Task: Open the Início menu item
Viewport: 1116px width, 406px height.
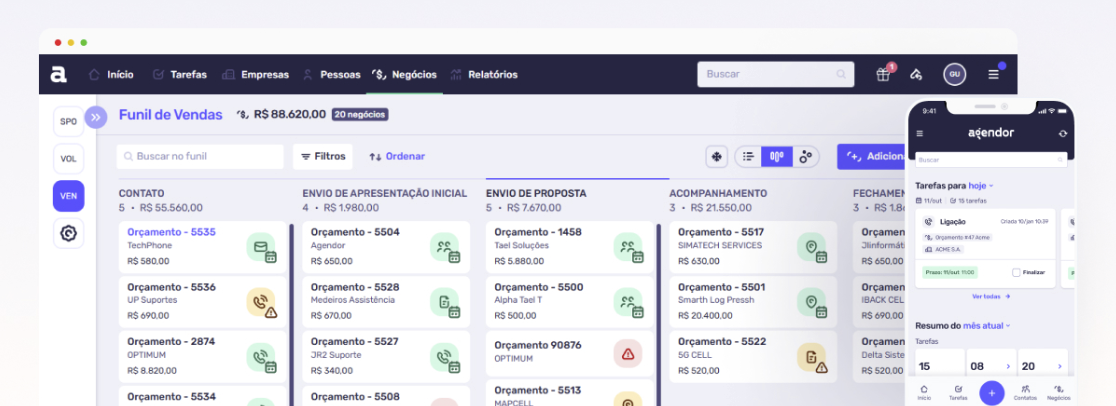Action: coord(111,74)
